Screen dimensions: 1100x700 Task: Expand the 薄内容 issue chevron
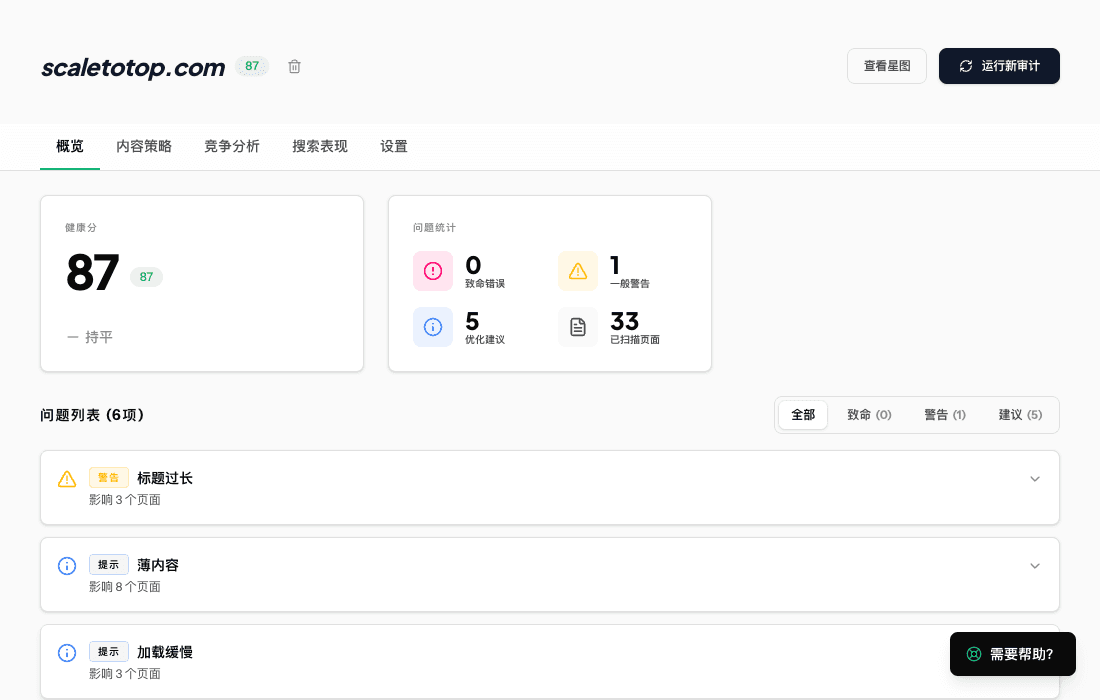[1035, 566]
